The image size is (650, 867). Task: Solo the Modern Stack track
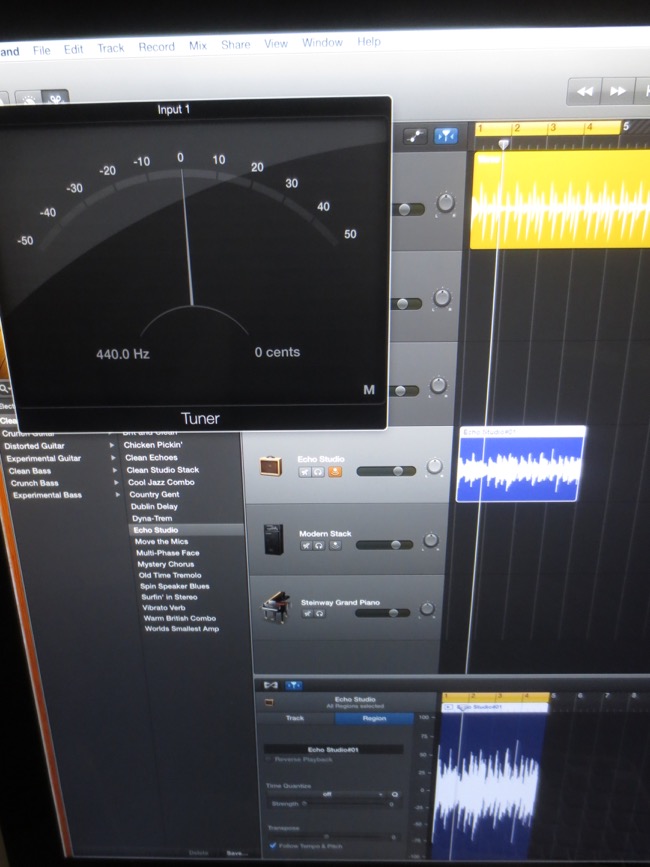319,546
